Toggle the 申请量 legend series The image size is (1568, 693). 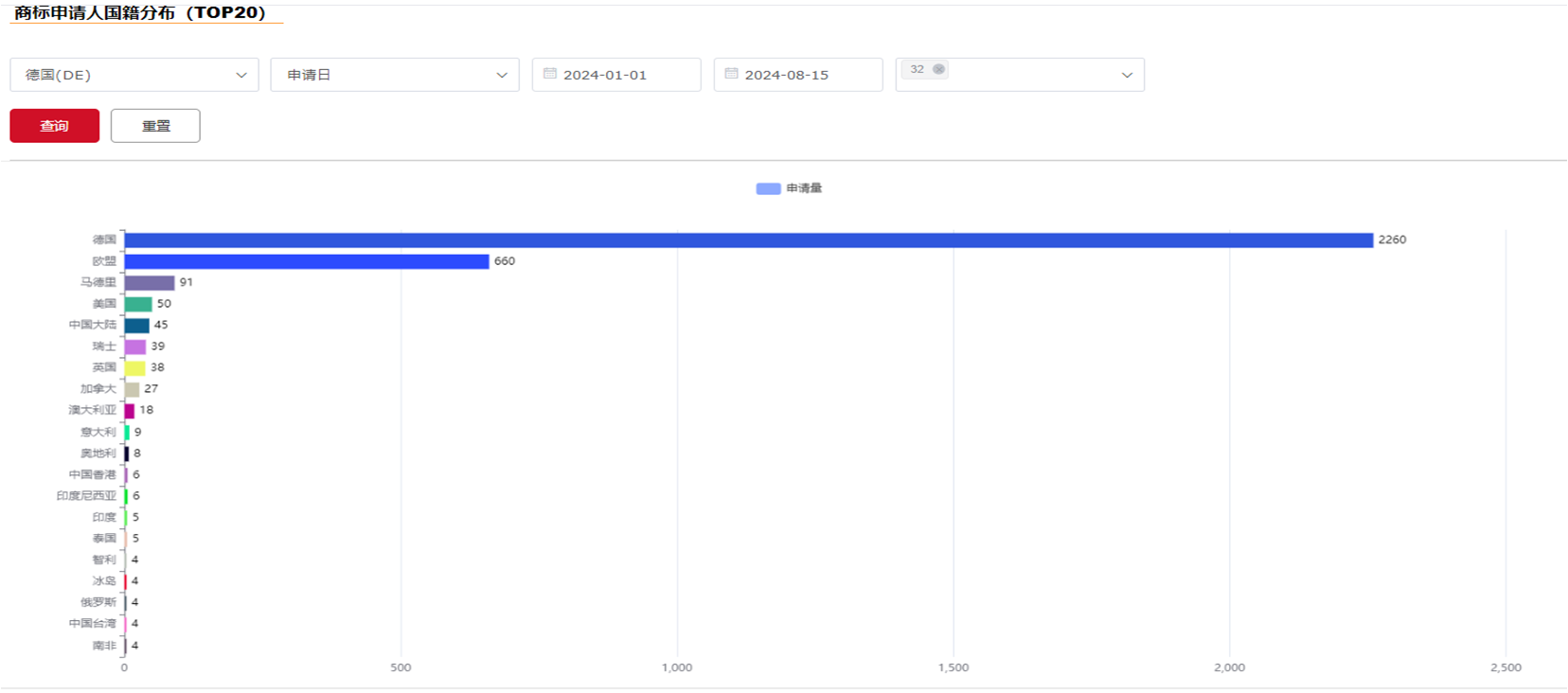point(789,188)
